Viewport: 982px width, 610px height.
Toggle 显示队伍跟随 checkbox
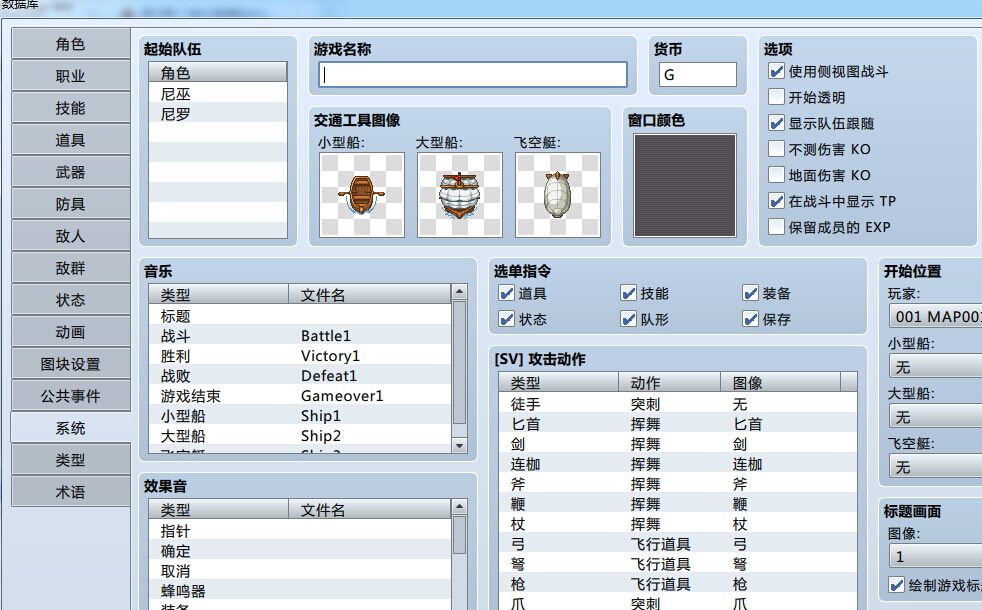coord(776,123)
